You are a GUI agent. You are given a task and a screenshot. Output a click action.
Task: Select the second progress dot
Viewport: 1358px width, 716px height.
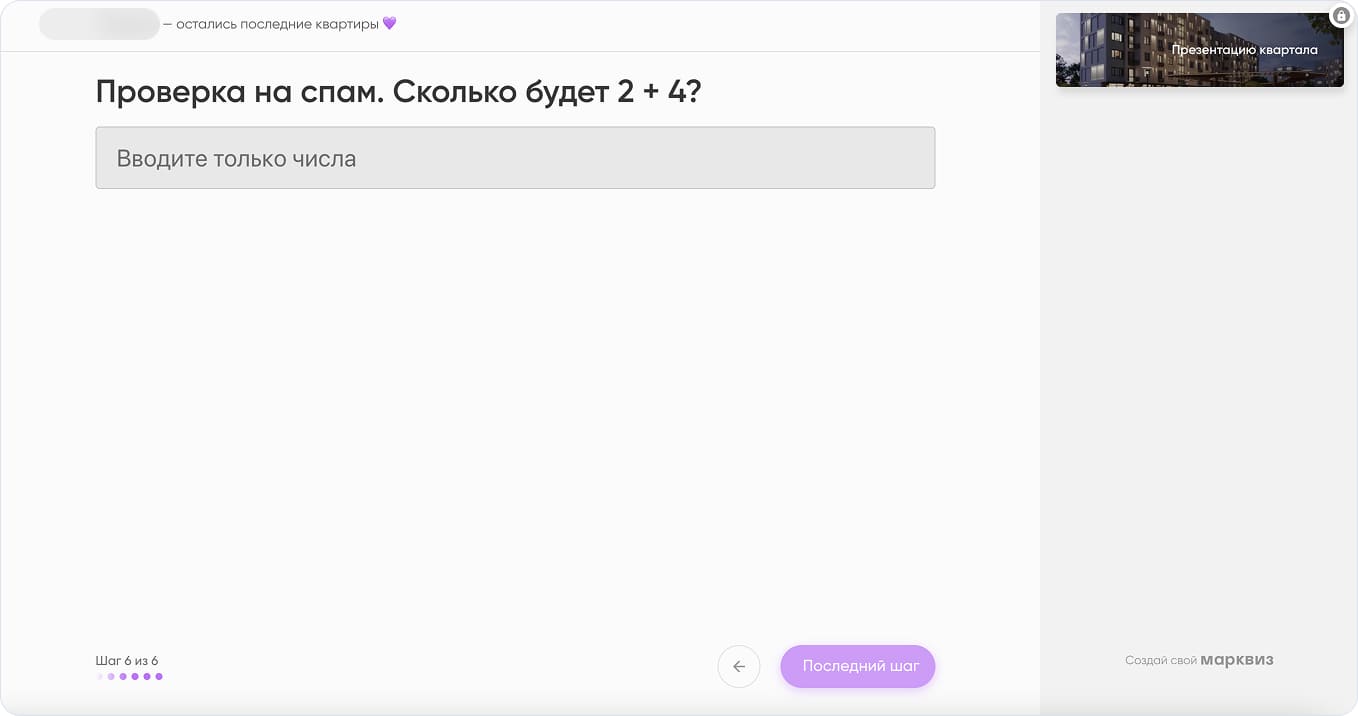[x=111, y=676]
